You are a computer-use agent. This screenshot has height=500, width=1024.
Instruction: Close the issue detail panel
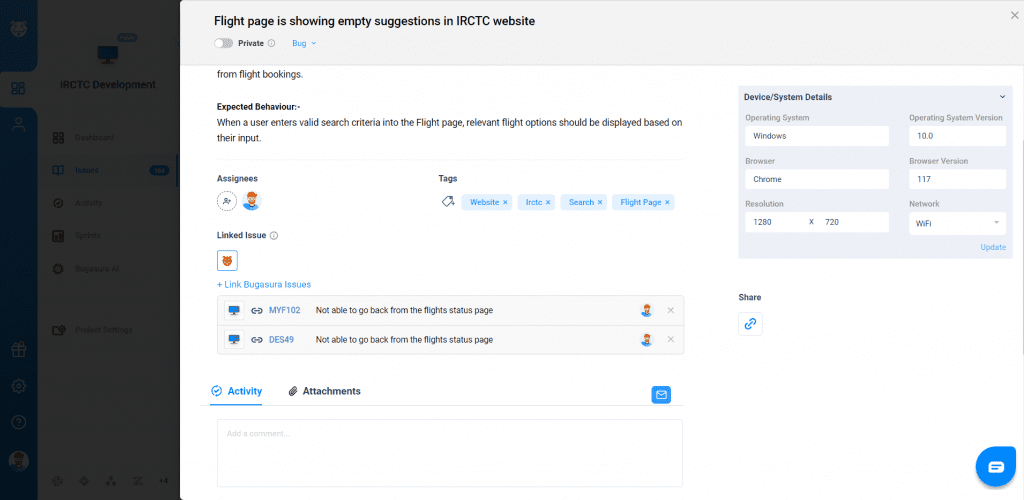click(1014, 16)
